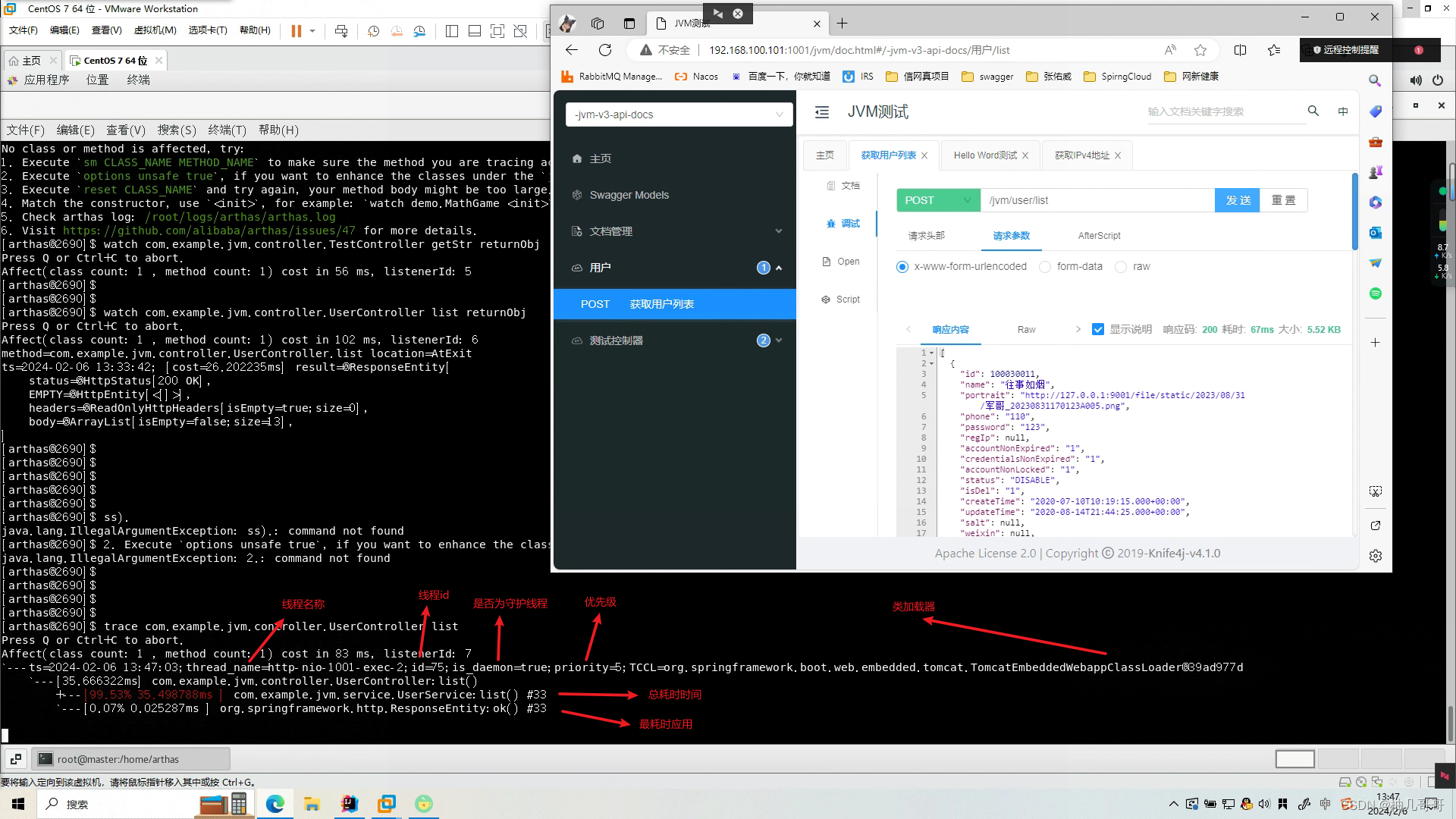The image size is (1456, 819).
Task: Open Edge read aloud icon in address bar
Action: coord(1170,50)
